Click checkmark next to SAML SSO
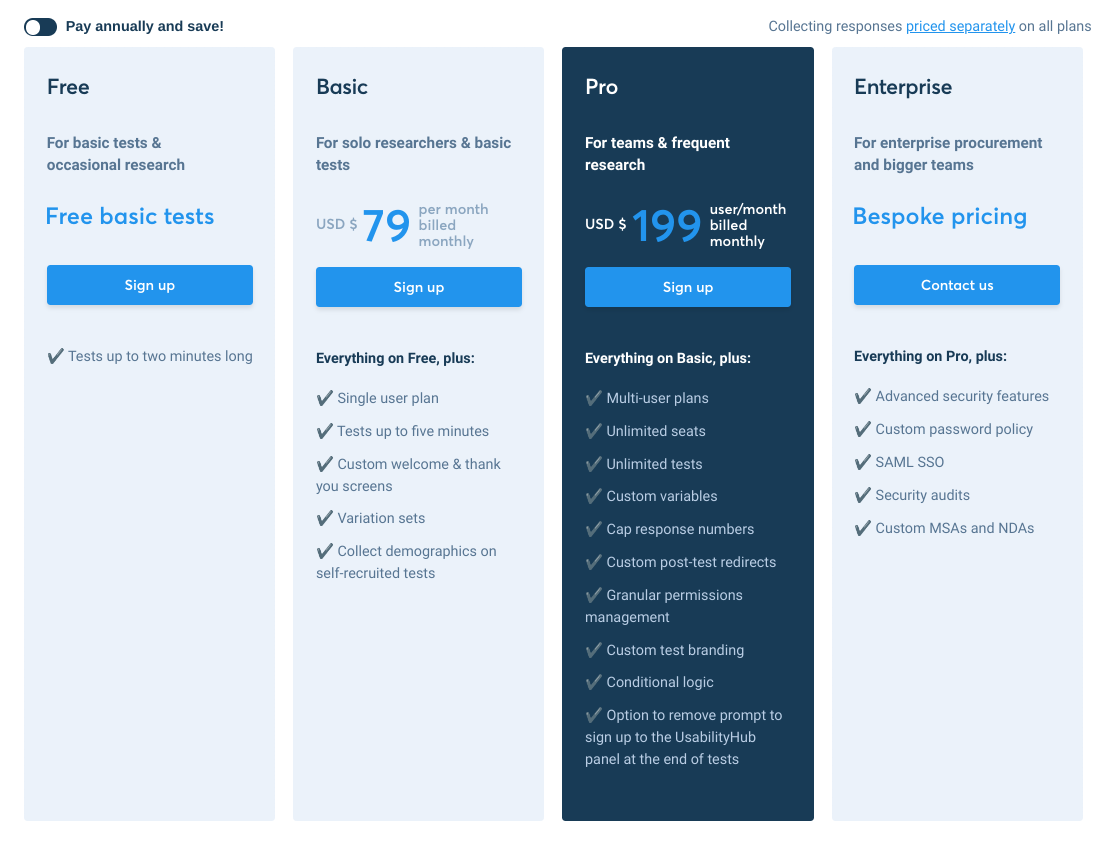 pos(863,462)
